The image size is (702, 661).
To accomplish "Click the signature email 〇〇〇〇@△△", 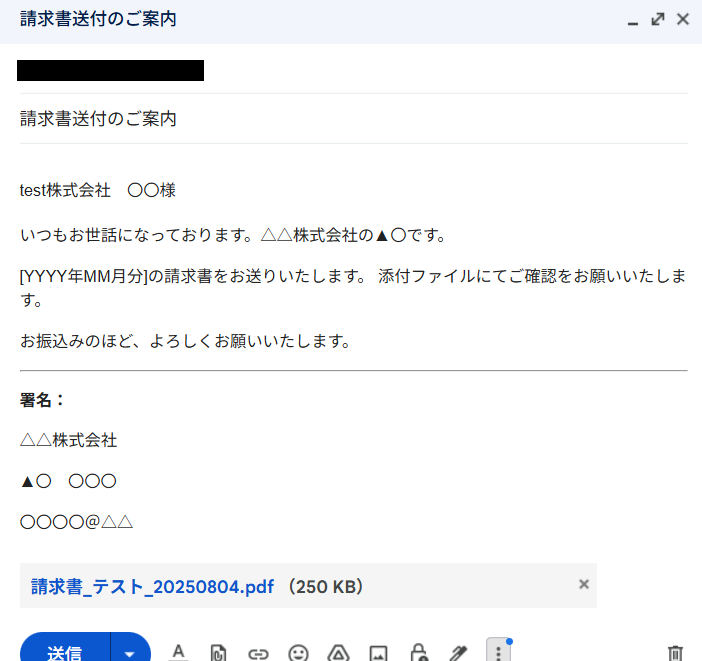I will pos(77,522).
